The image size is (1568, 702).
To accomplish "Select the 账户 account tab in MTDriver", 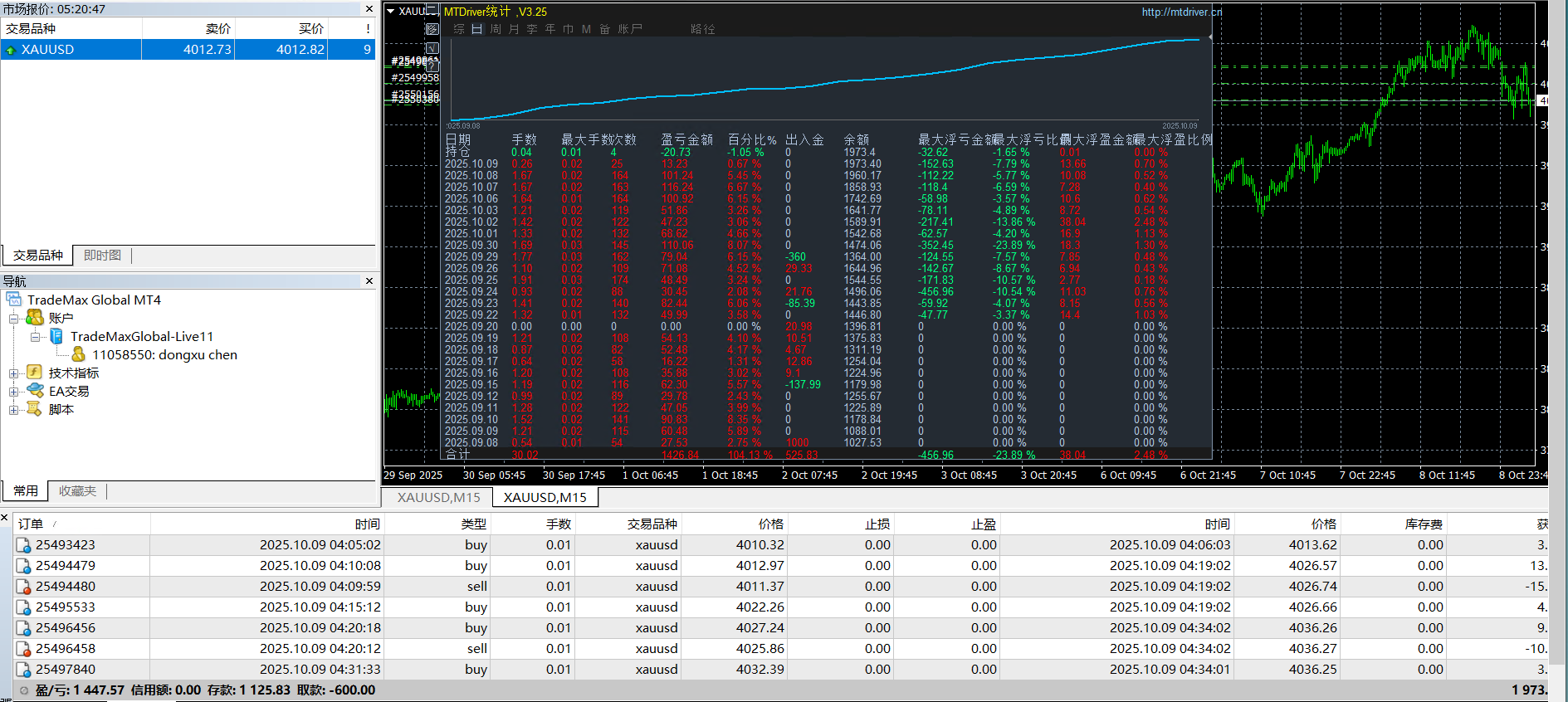I will [x=630, y=29].
